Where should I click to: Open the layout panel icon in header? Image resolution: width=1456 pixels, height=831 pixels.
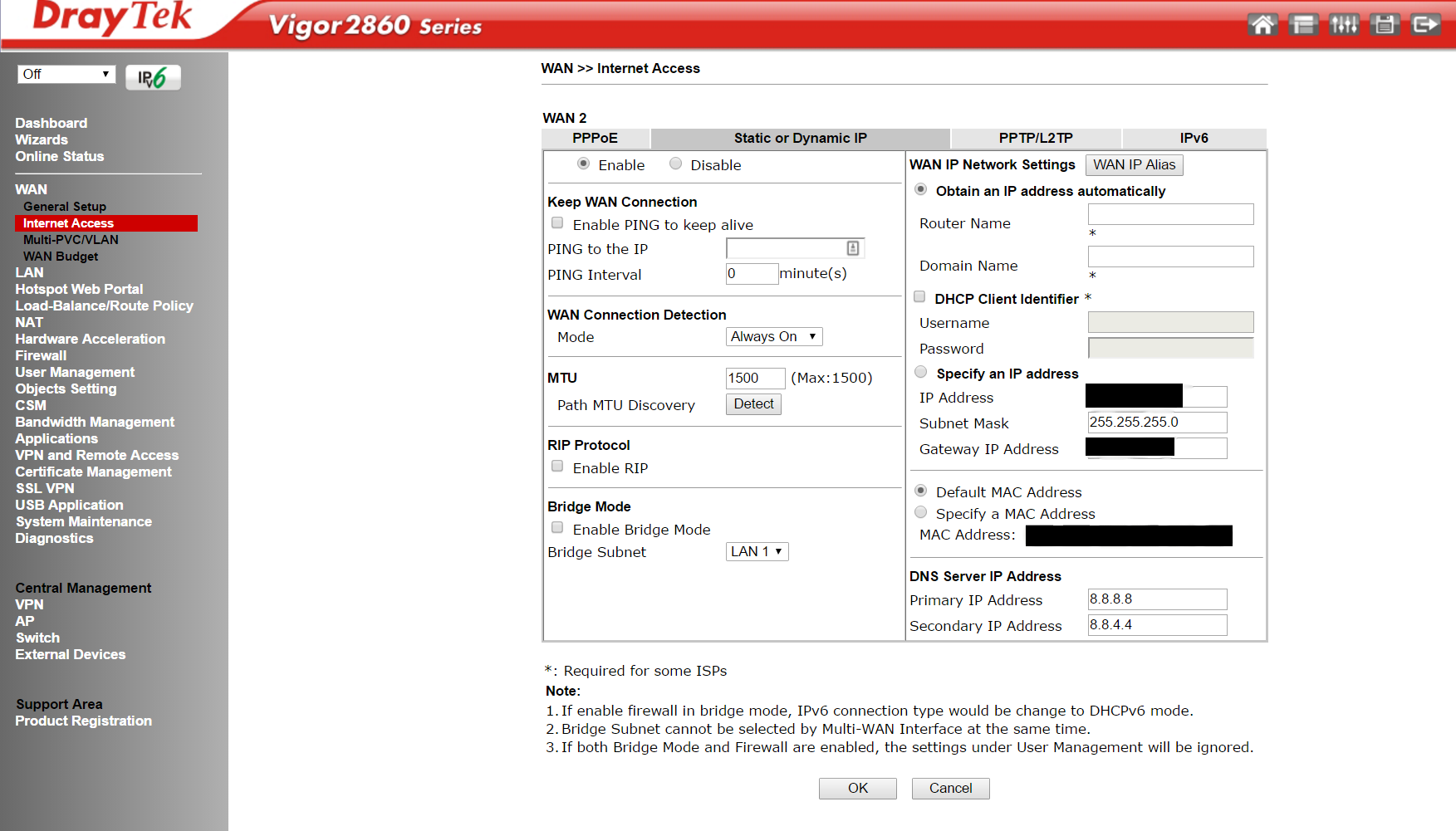(x=1303, y=24)
